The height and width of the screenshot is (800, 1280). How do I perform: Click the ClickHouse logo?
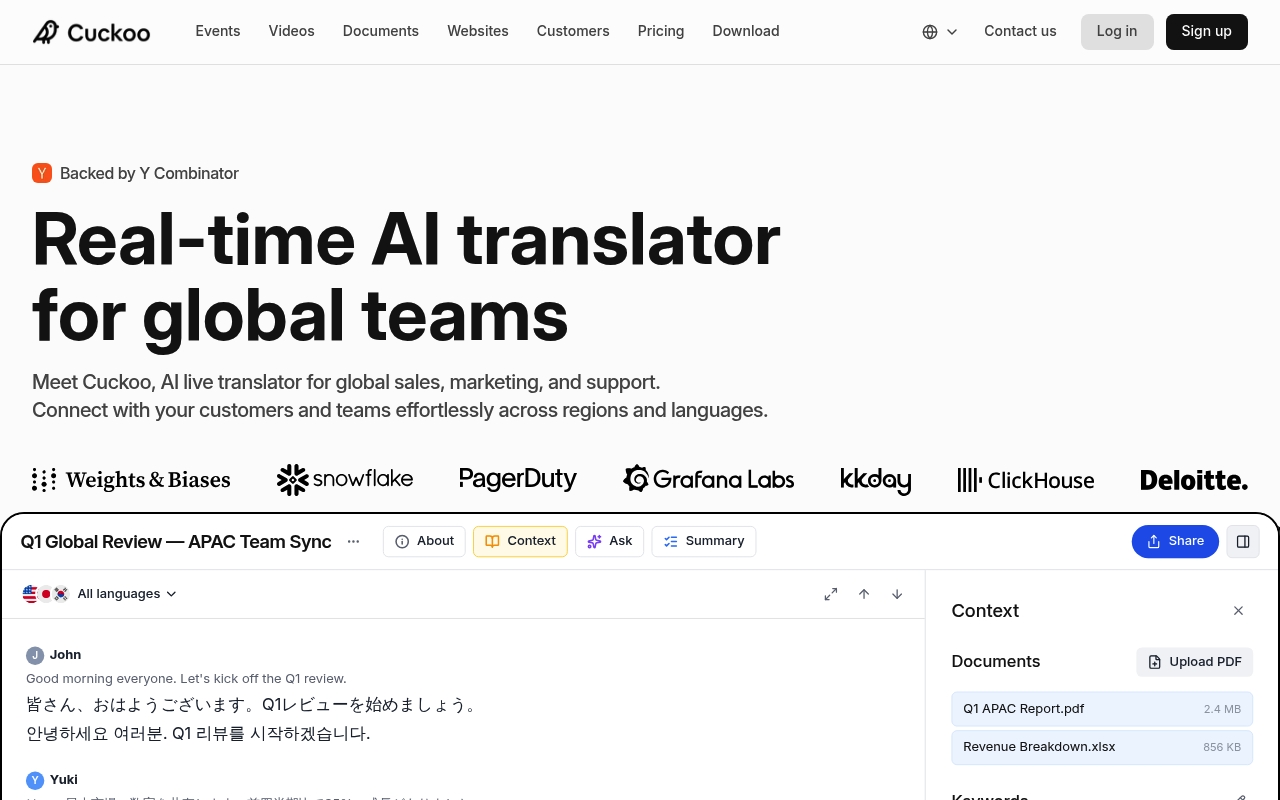click(x=1026, y=480)
